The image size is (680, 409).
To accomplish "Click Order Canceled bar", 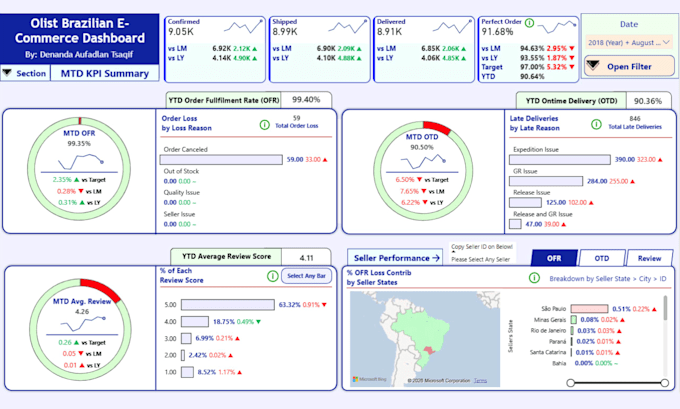I will [x=221, y=160].
